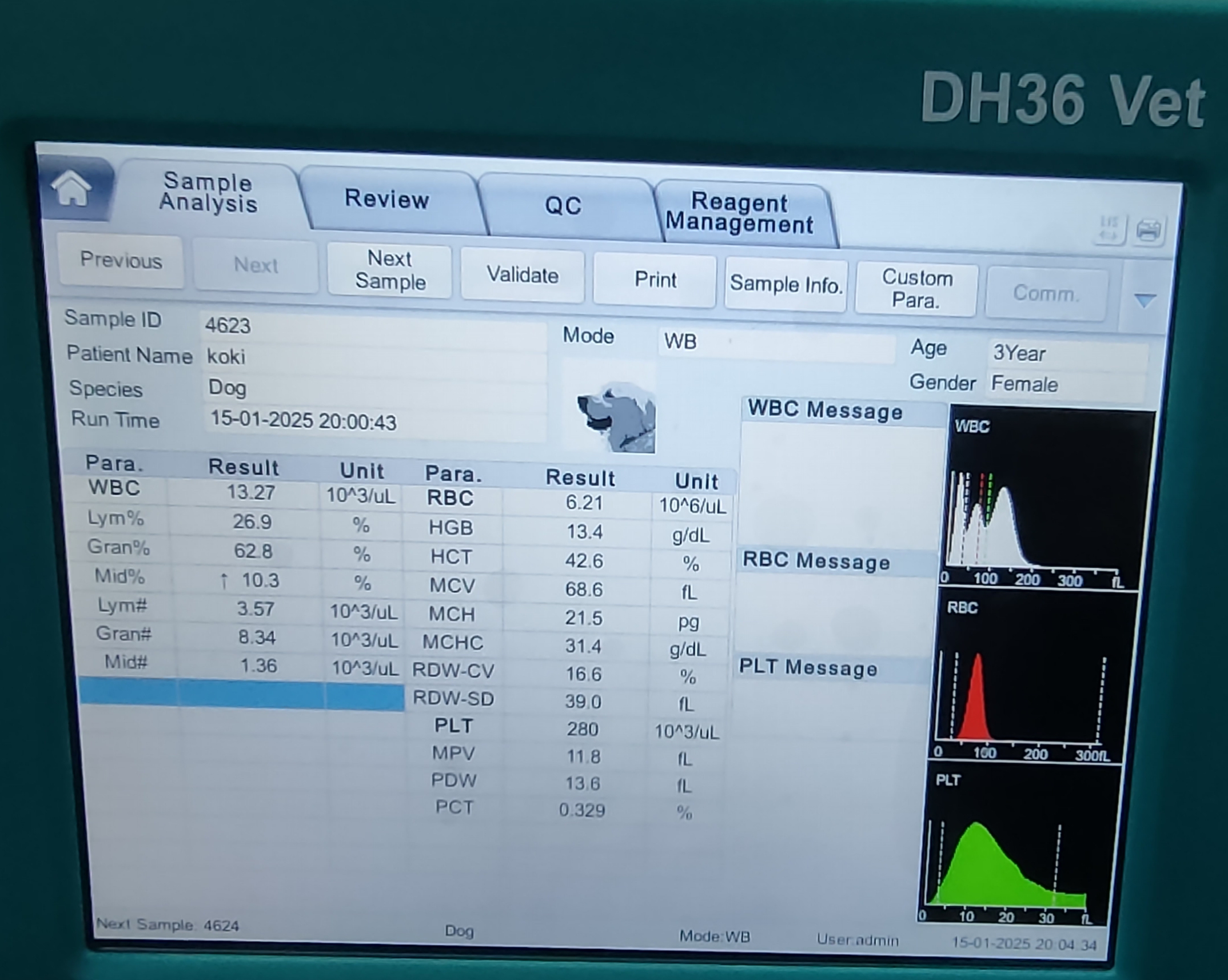Select the RBC result 6.21
Screen dimensions: 1228x980
click(x=584, y=503)
